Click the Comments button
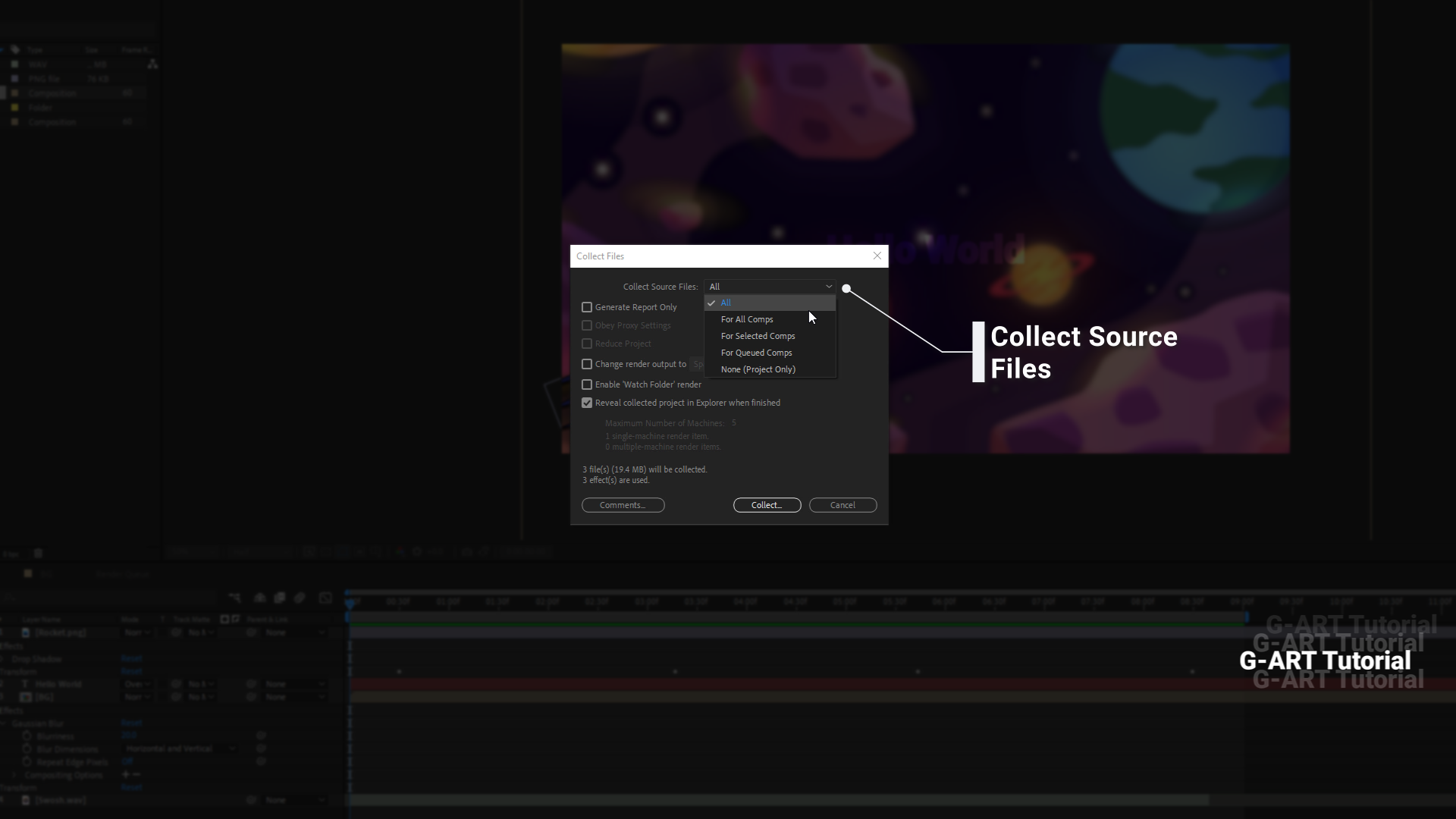The width and height of the screenshot is (1456, 819). point(623,505)
